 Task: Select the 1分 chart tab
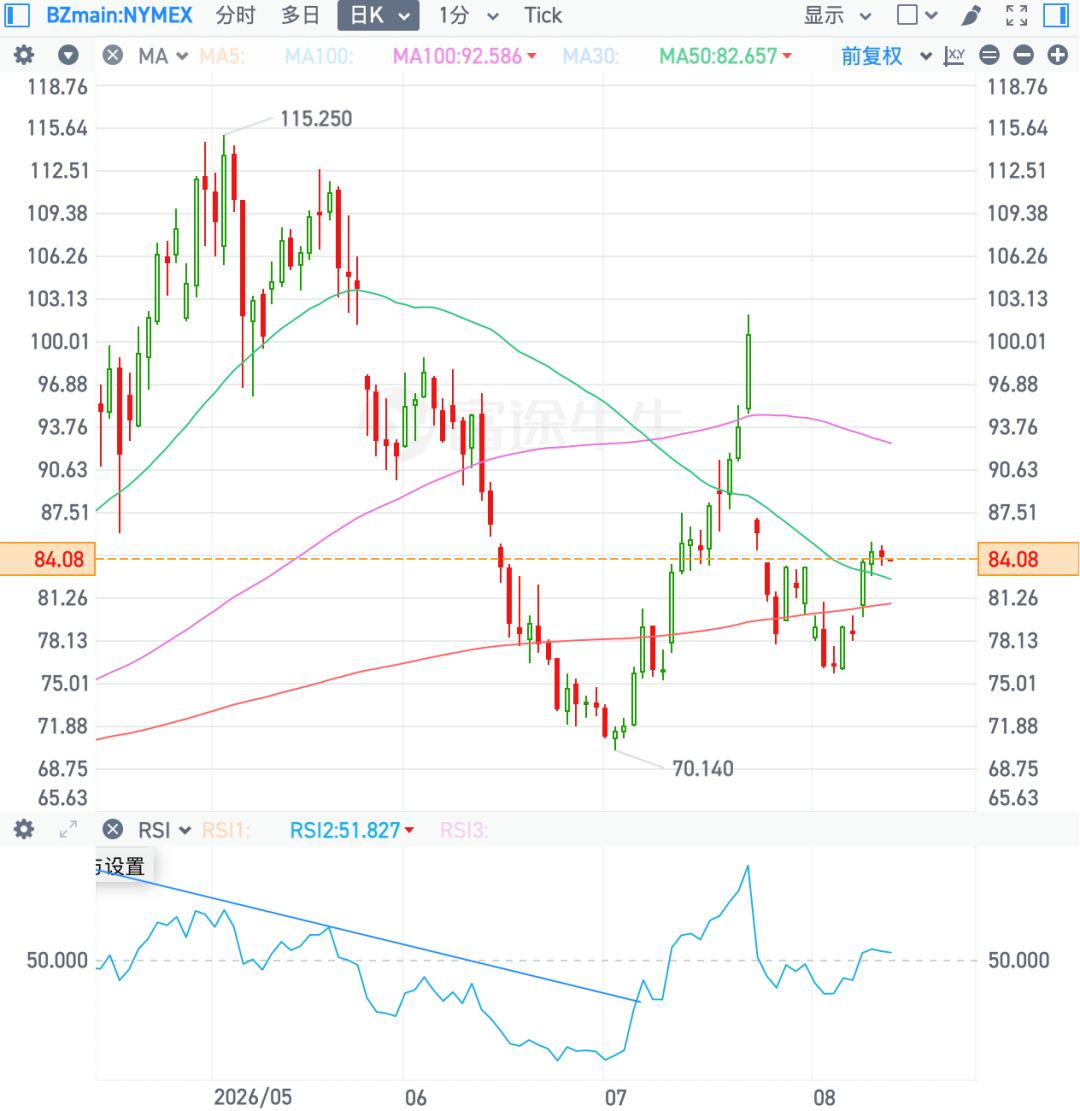pyautogui.click(x=454, y=15)
